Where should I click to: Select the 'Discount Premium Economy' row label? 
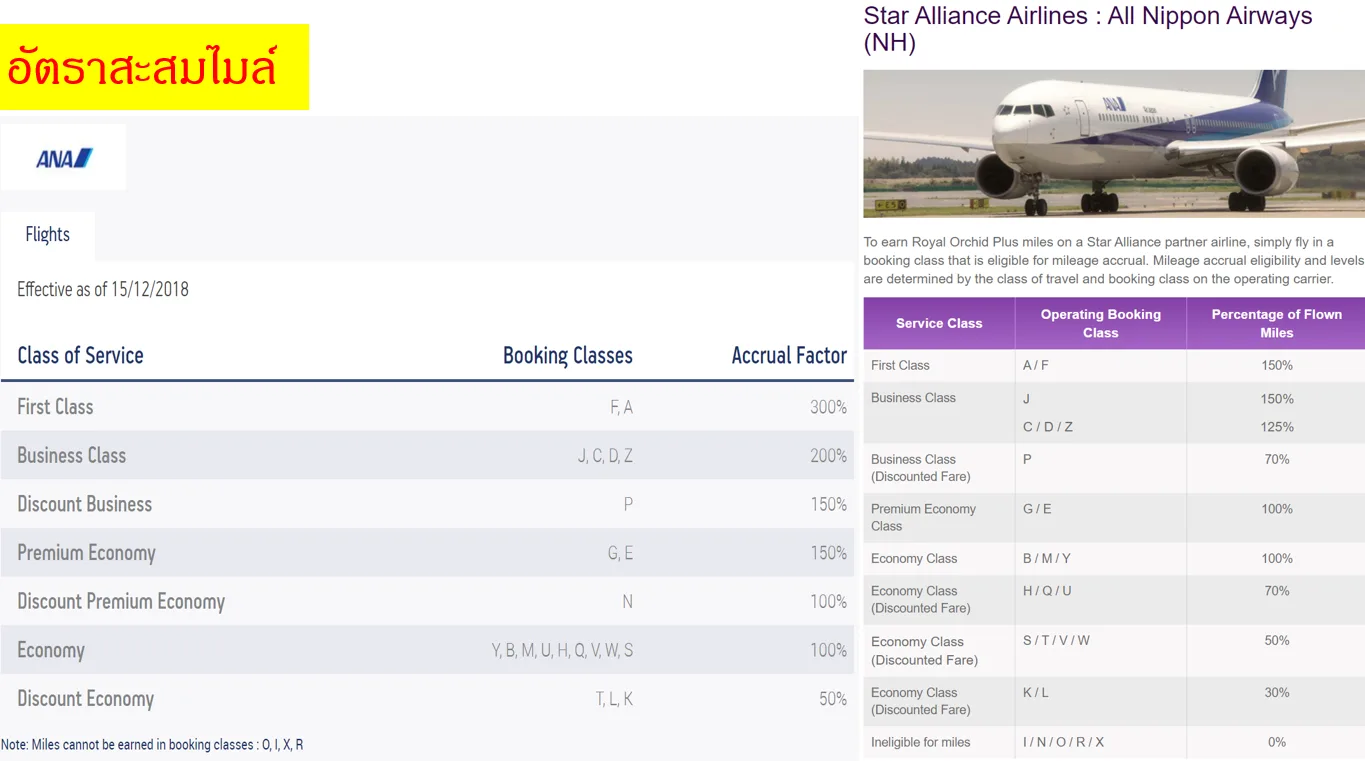[x=121, y=602]
